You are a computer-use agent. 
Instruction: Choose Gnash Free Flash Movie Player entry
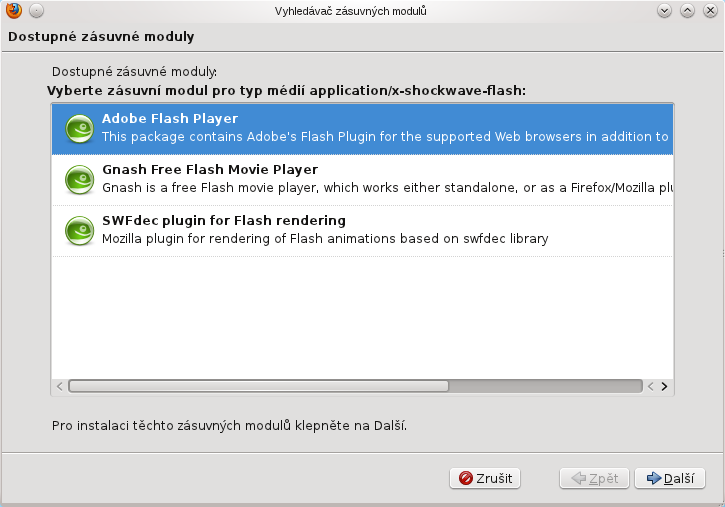coord(210,170)
